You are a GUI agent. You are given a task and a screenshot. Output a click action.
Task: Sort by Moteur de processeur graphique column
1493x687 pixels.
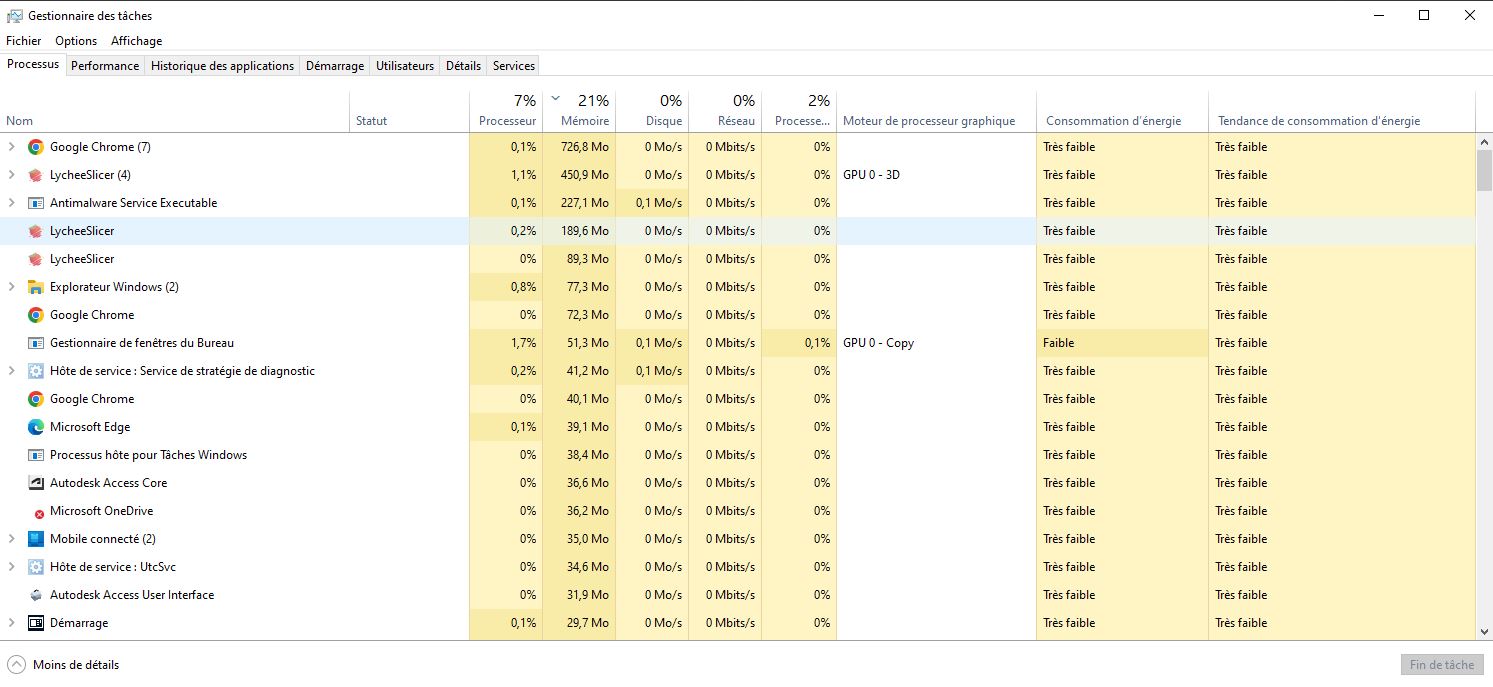pyautogui.click(x=936, y=111)
